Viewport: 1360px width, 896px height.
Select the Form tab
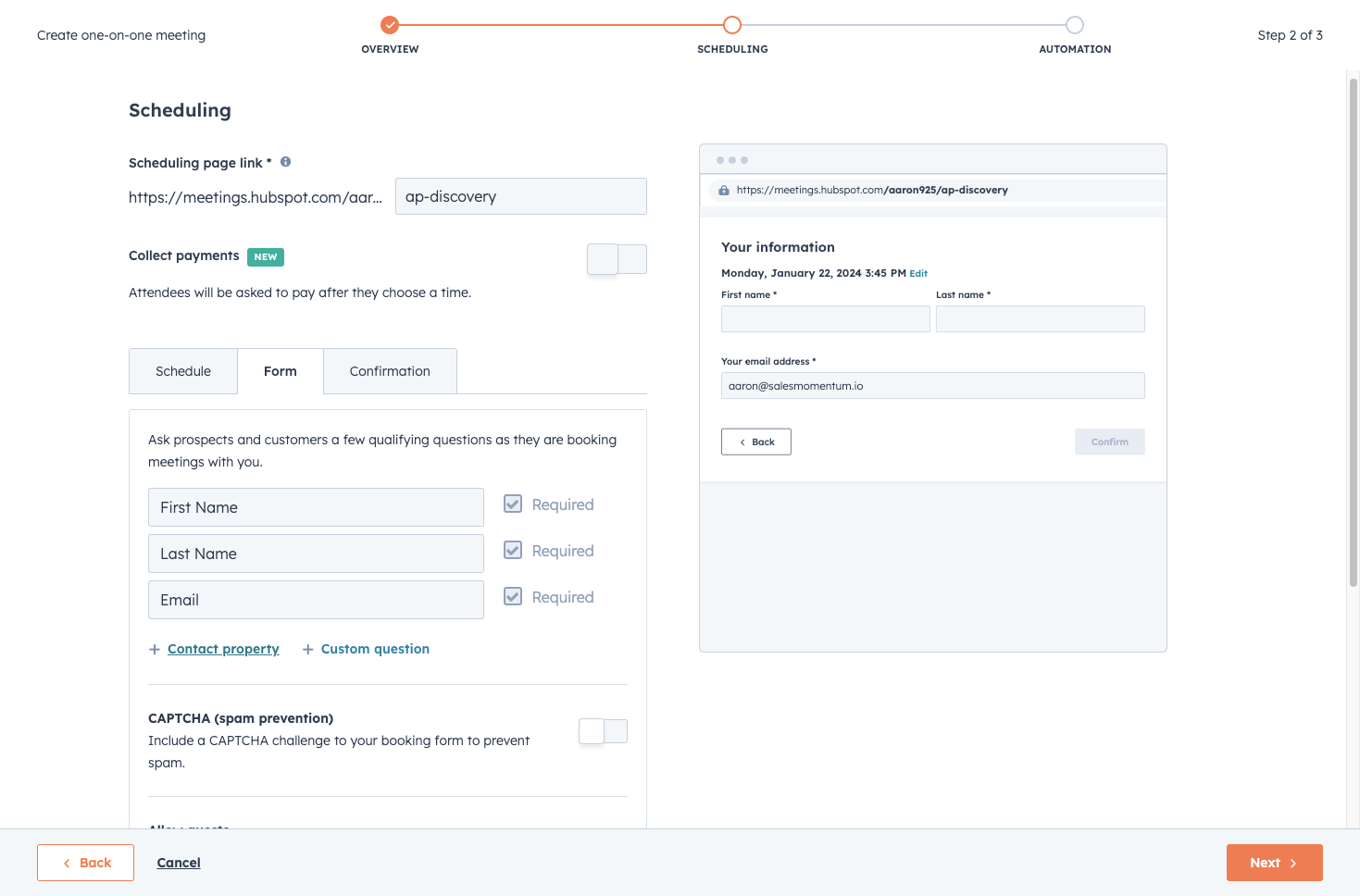tap(281, 371)
